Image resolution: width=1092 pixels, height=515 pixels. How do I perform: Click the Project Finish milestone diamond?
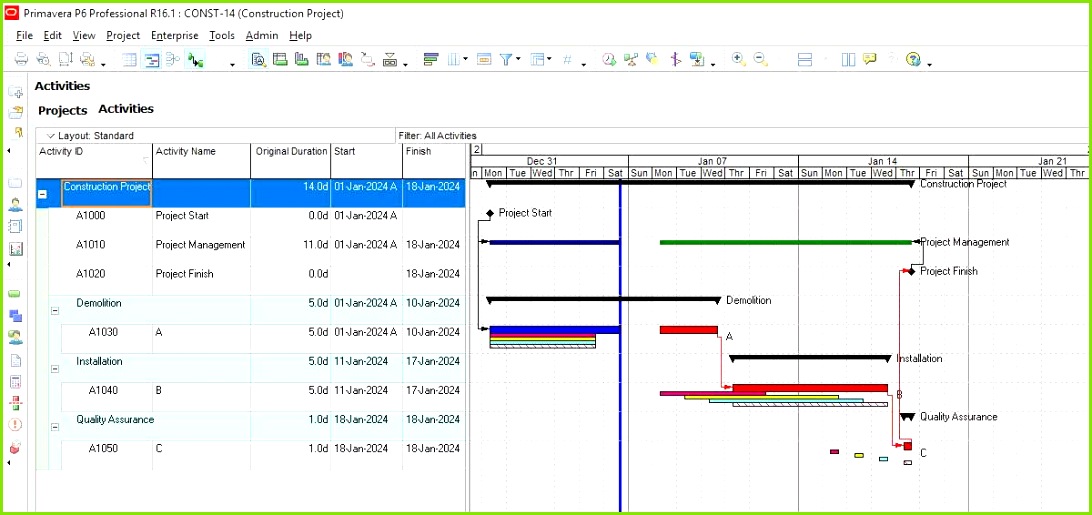click(x=910, y=271)
